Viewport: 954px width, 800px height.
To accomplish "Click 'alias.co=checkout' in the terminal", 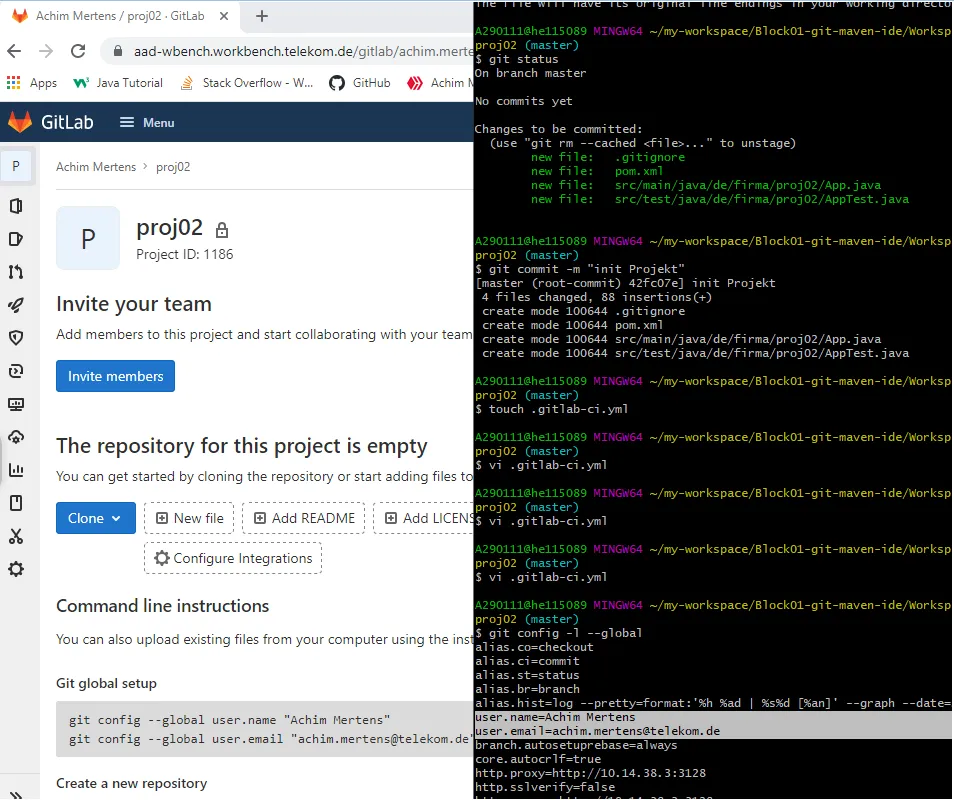I will pos(534,647).
